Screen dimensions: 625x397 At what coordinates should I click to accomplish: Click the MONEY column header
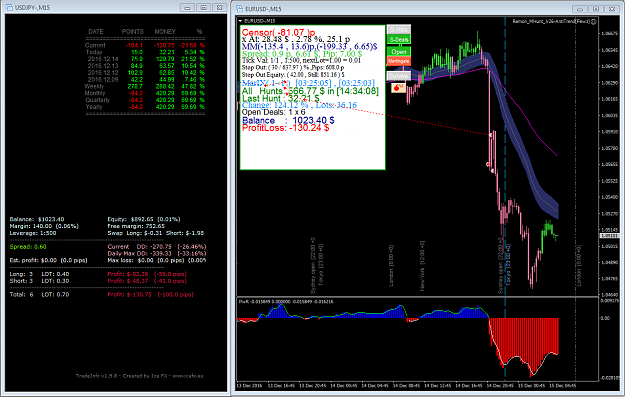click(x=165, y=31)
